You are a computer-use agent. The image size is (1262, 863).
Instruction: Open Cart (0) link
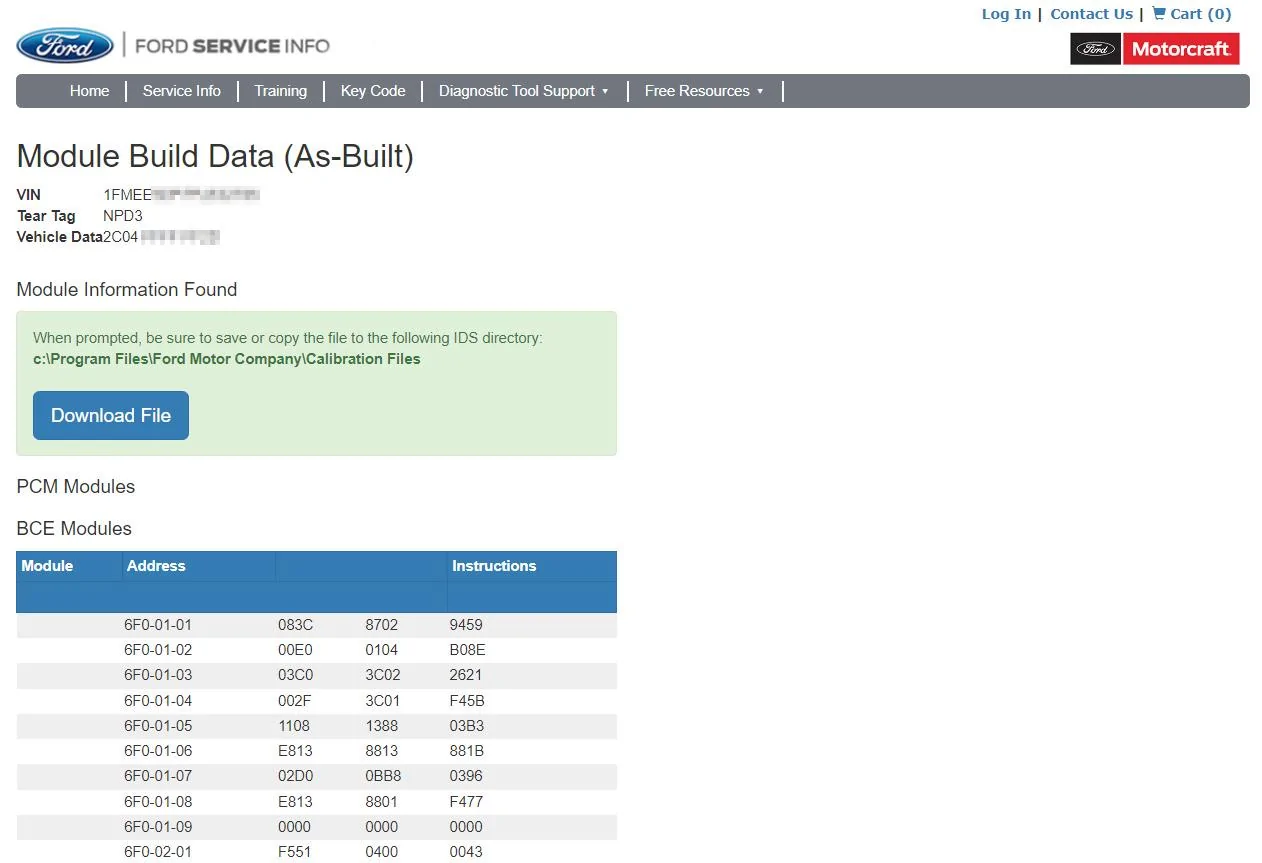(1200, 14)
